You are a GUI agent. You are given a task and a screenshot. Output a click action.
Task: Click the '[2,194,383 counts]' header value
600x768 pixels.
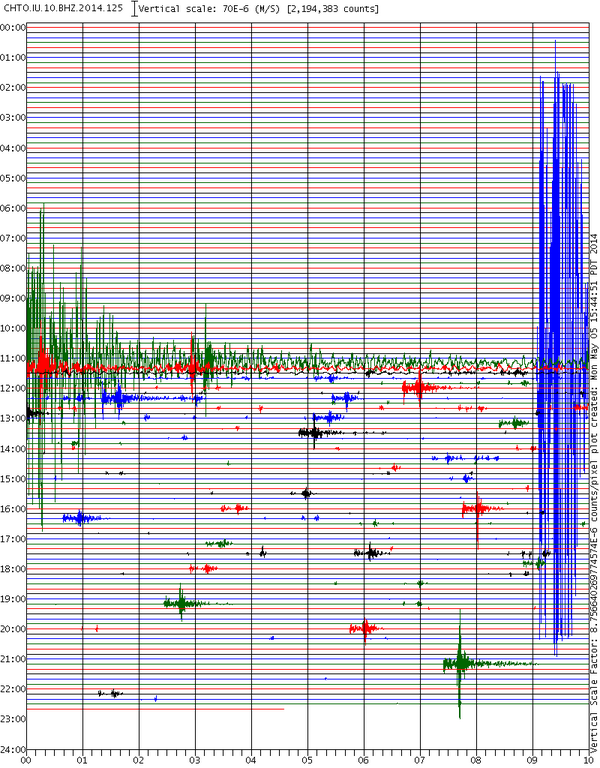(333, 9)
